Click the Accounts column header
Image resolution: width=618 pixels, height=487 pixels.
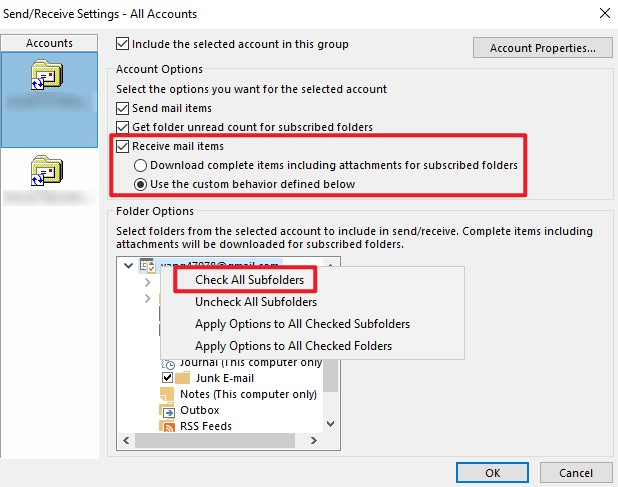(x=49, y=43)
